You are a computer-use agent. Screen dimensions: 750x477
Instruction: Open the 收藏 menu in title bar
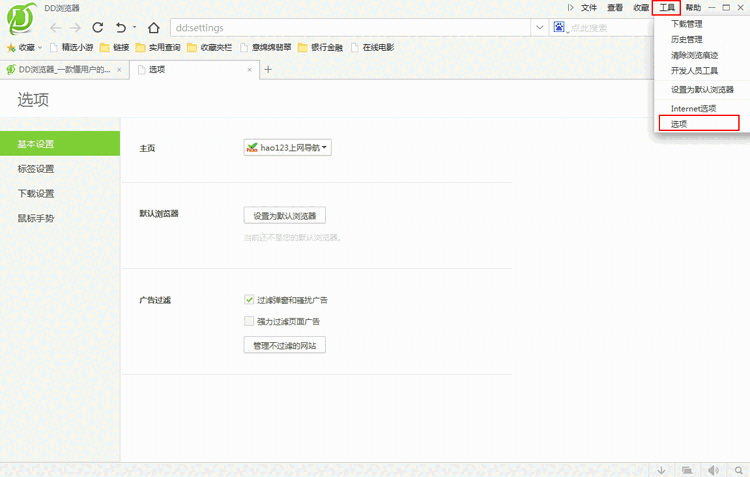tap(641, 8)
